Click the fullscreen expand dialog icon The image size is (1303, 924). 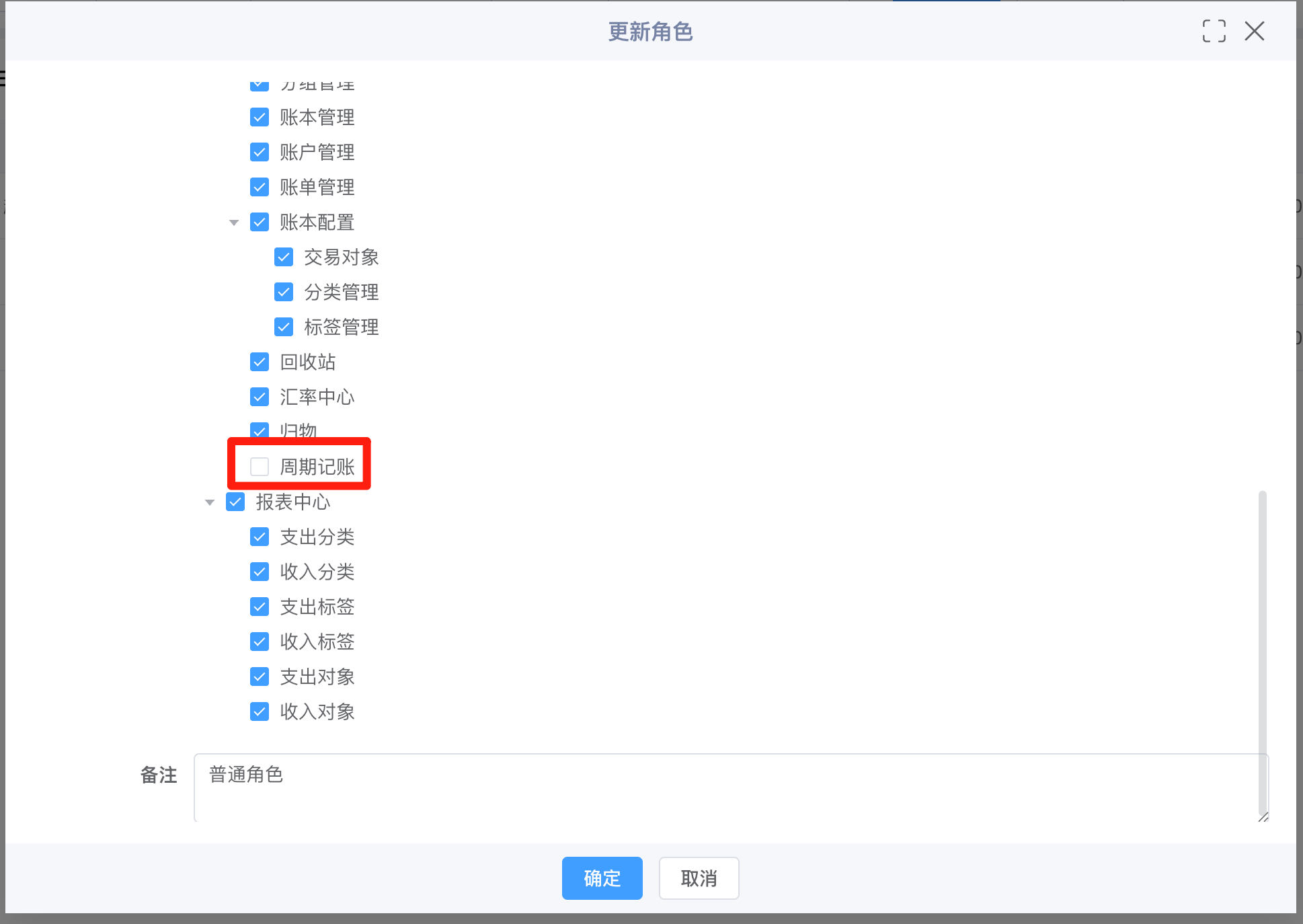[x=1214, y=31]
